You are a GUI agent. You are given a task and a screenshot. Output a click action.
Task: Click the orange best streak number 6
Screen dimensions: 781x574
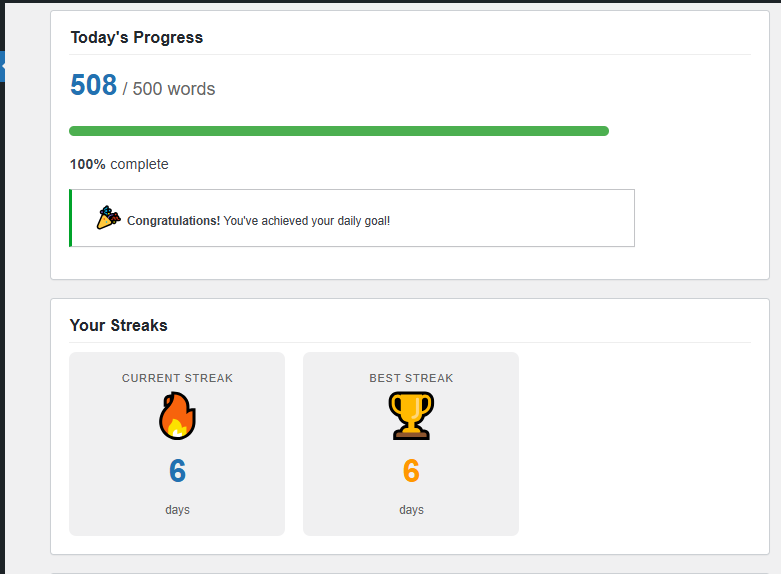411,471
